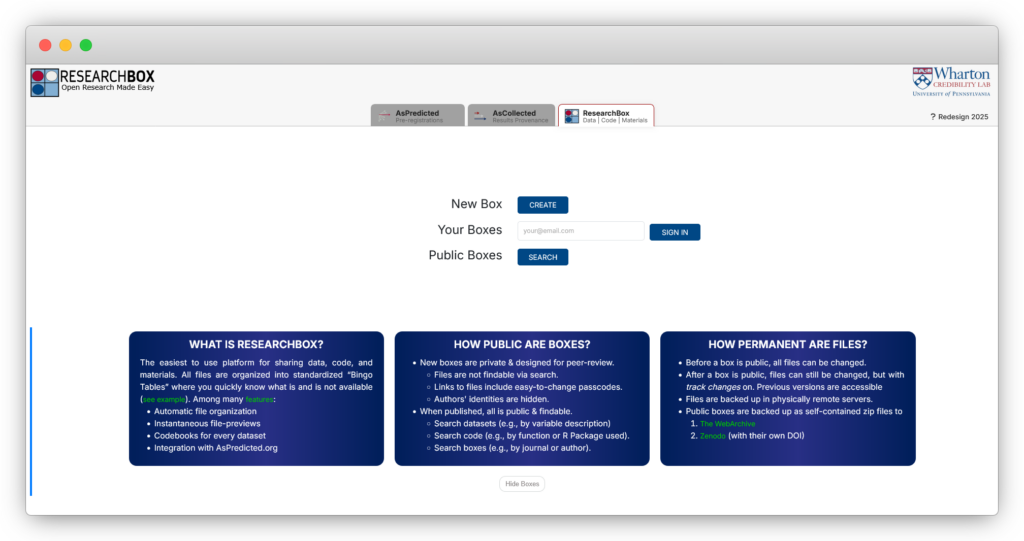This screenshot has width=1024, height=541.
Task: Click the SIGN IN button
Action: pyautogui.click(x=675, y=233)
